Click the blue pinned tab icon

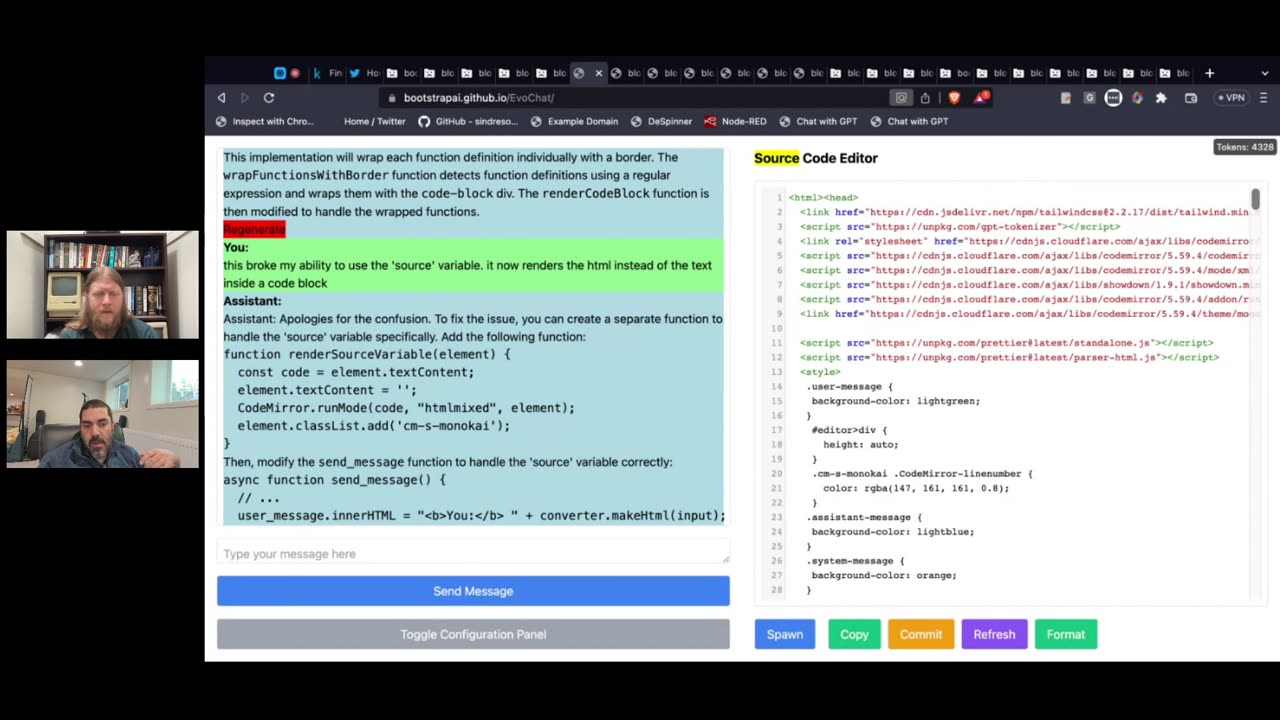tap(280, 73)
